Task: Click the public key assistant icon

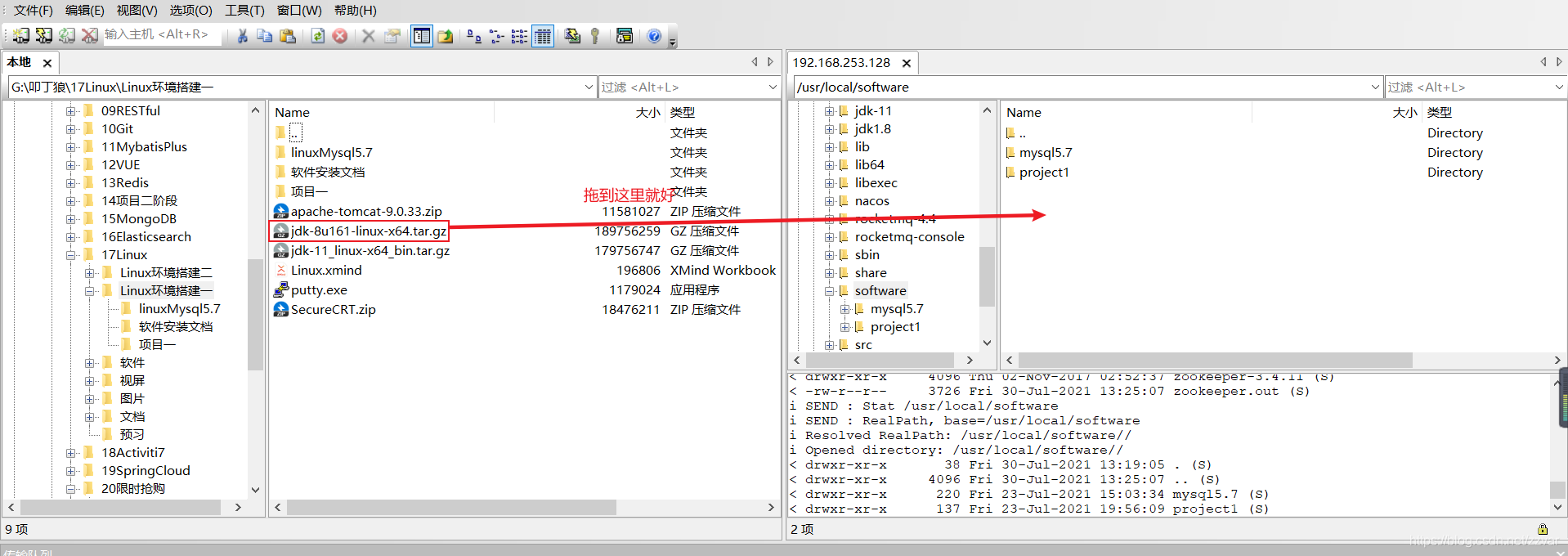Action: [595, 36]
